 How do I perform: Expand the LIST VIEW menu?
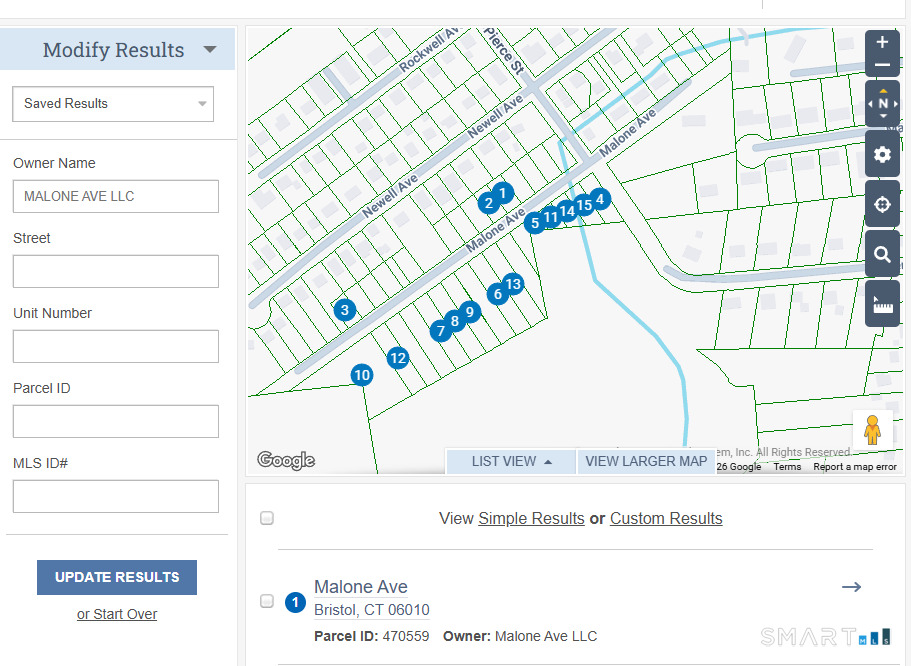tap(511, 461)
